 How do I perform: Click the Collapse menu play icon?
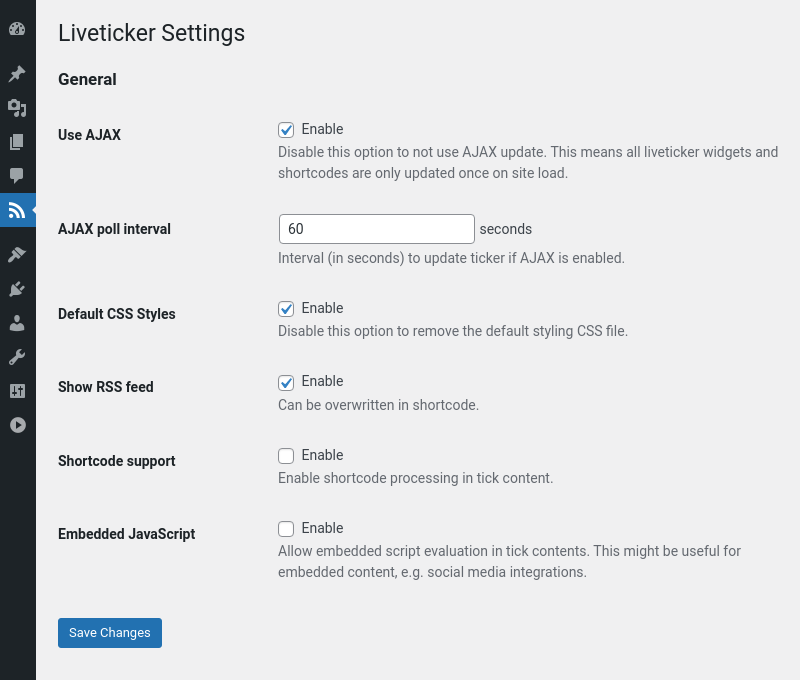coord(17,425)
